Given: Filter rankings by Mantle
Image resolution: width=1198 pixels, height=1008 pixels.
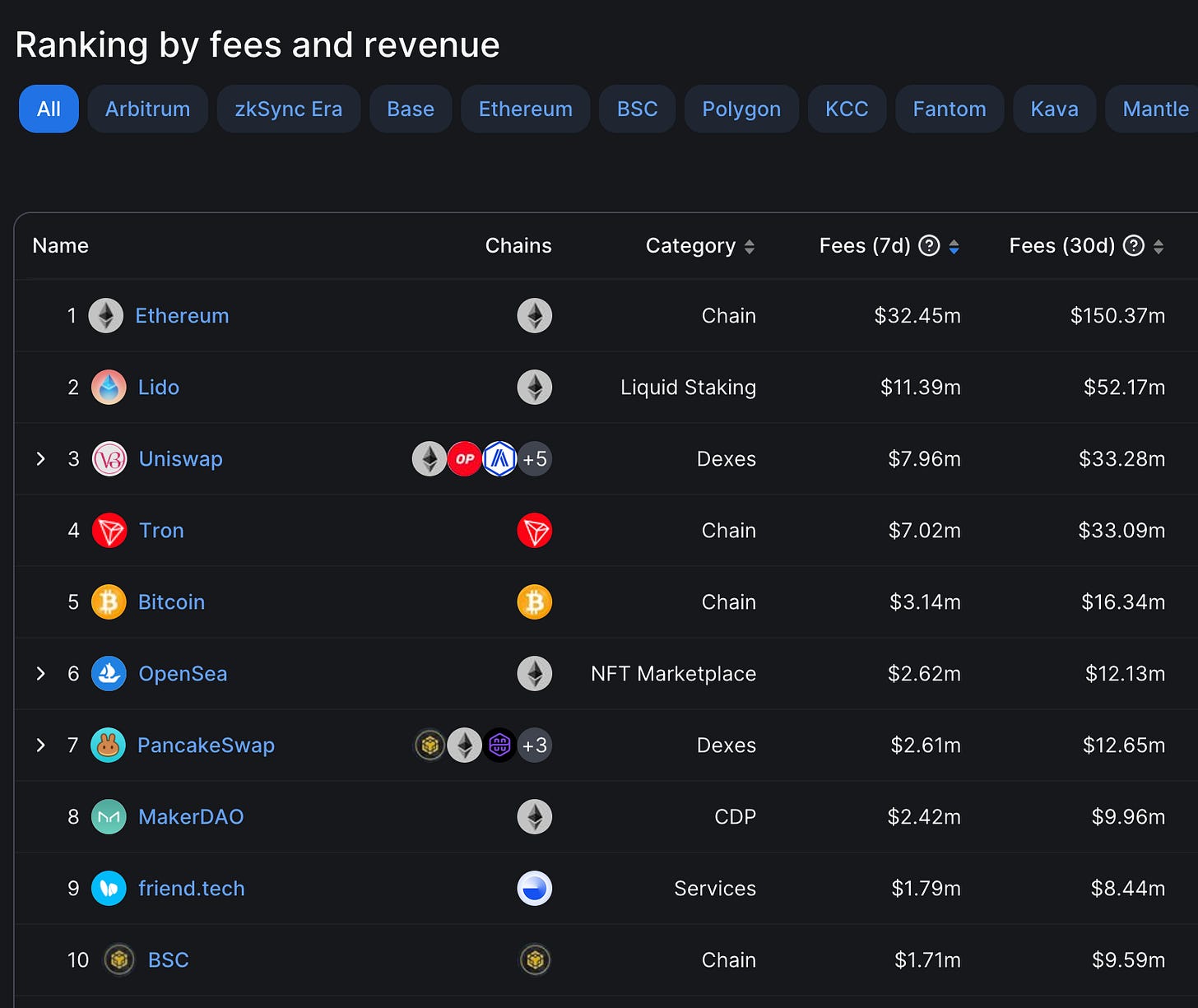Looking at the screenshot, I should 1152,109.
